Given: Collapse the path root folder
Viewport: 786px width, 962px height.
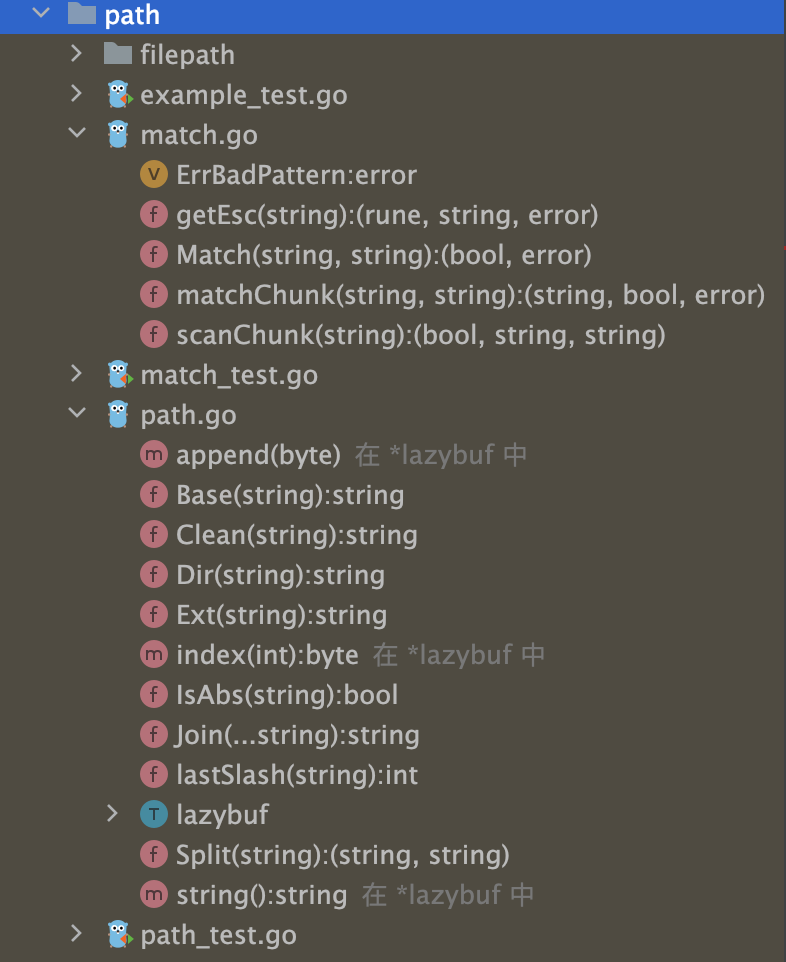Looking at the screenshot, I should click(x=40, y=15).
